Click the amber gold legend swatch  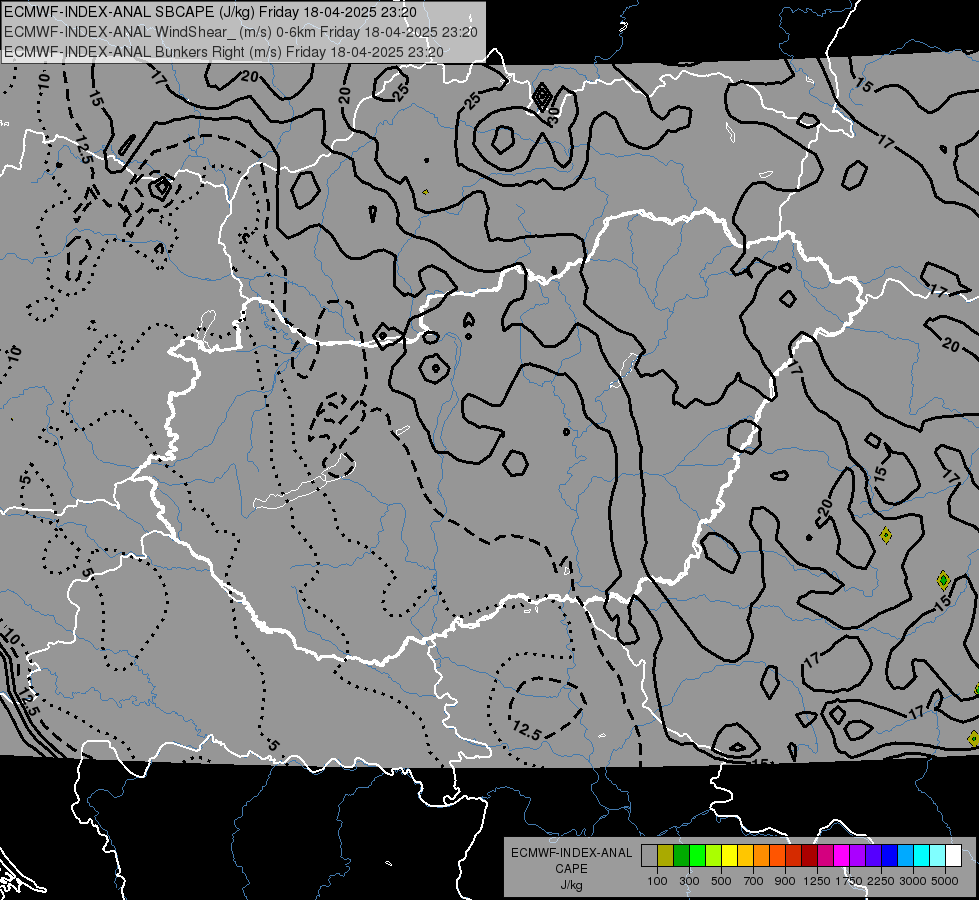[745, 856]
